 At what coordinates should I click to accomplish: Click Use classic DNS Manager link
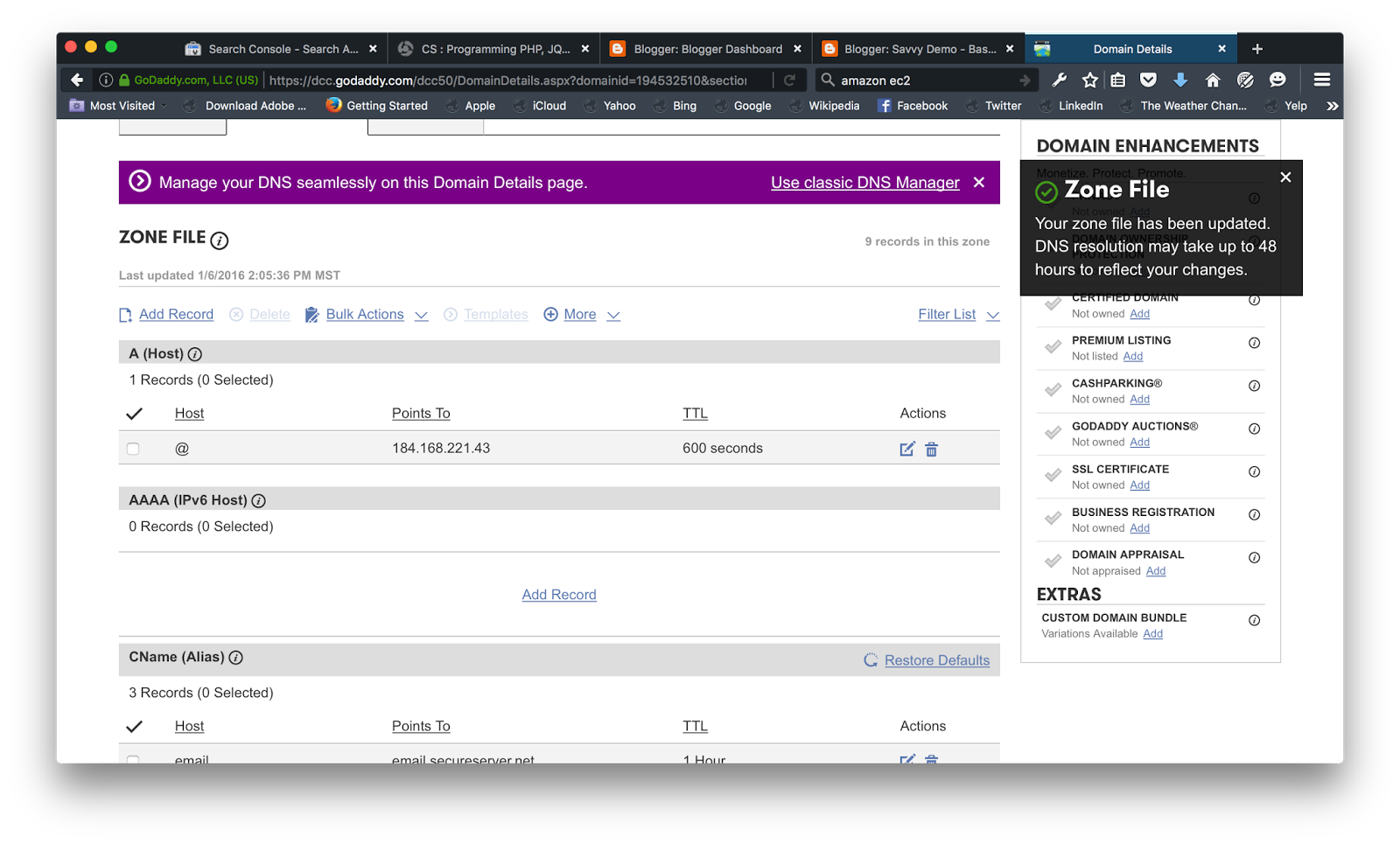(x=864, y=183)
